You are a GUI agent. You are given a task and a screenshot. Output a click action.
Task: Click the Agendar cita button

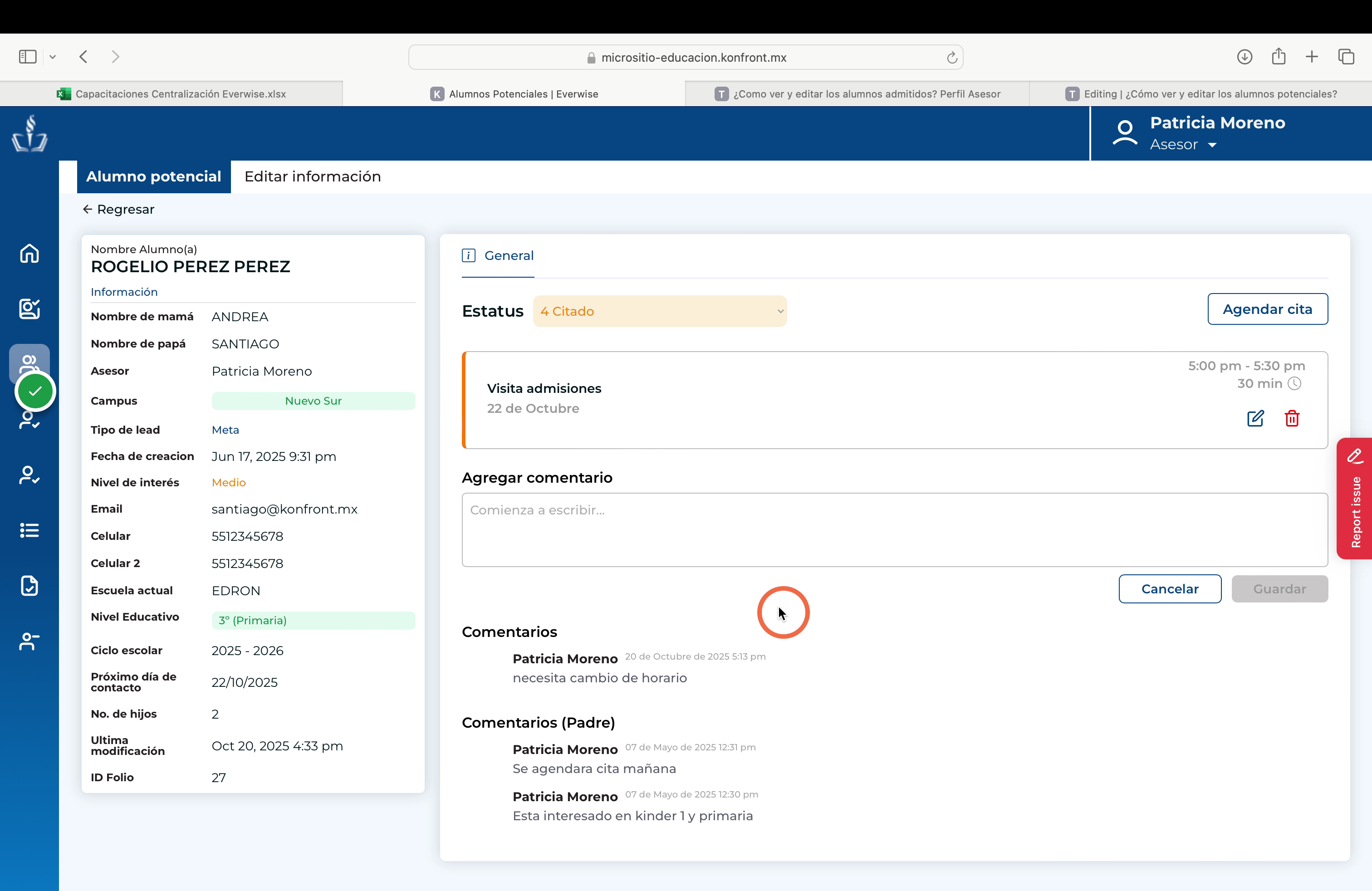pos(1267,309)
